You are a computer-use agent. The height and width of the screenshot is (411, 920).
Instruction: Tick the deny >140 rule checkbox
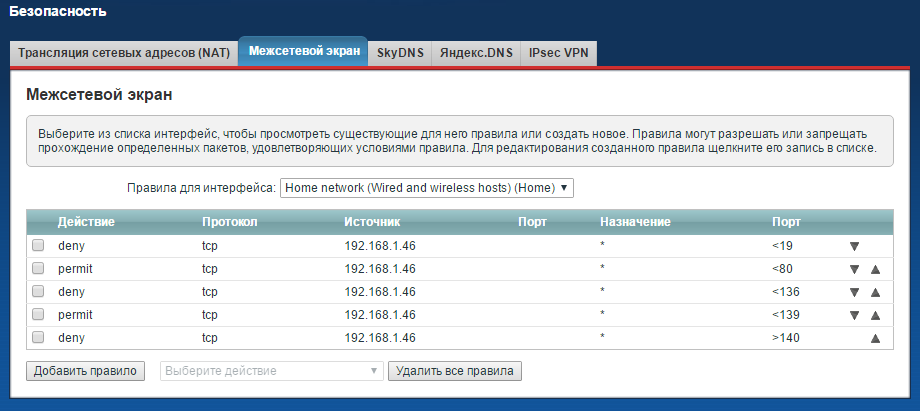coord(38,338)
